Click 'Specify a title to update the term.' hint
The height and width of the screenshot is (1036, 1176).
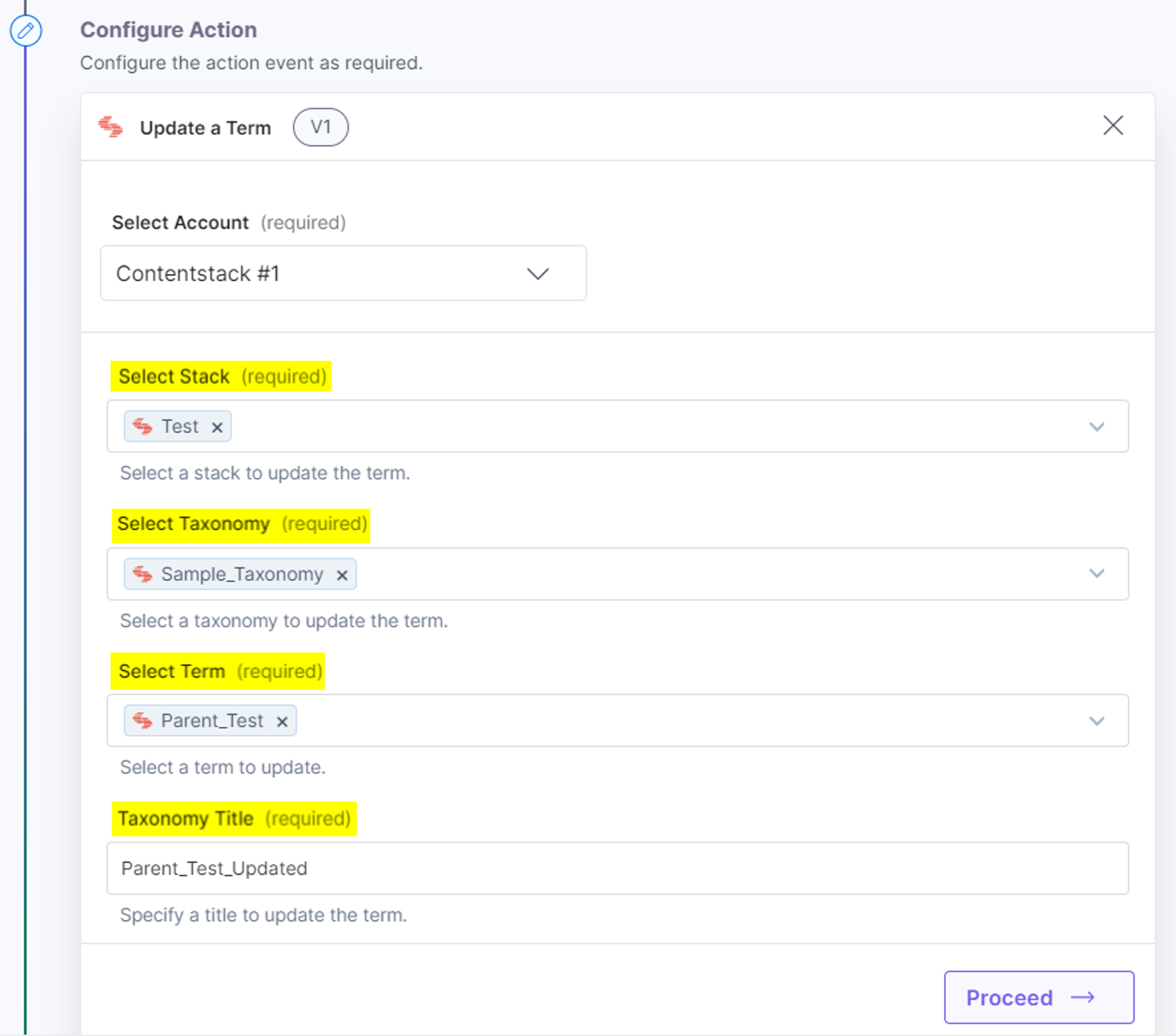(x=263, y=915)
